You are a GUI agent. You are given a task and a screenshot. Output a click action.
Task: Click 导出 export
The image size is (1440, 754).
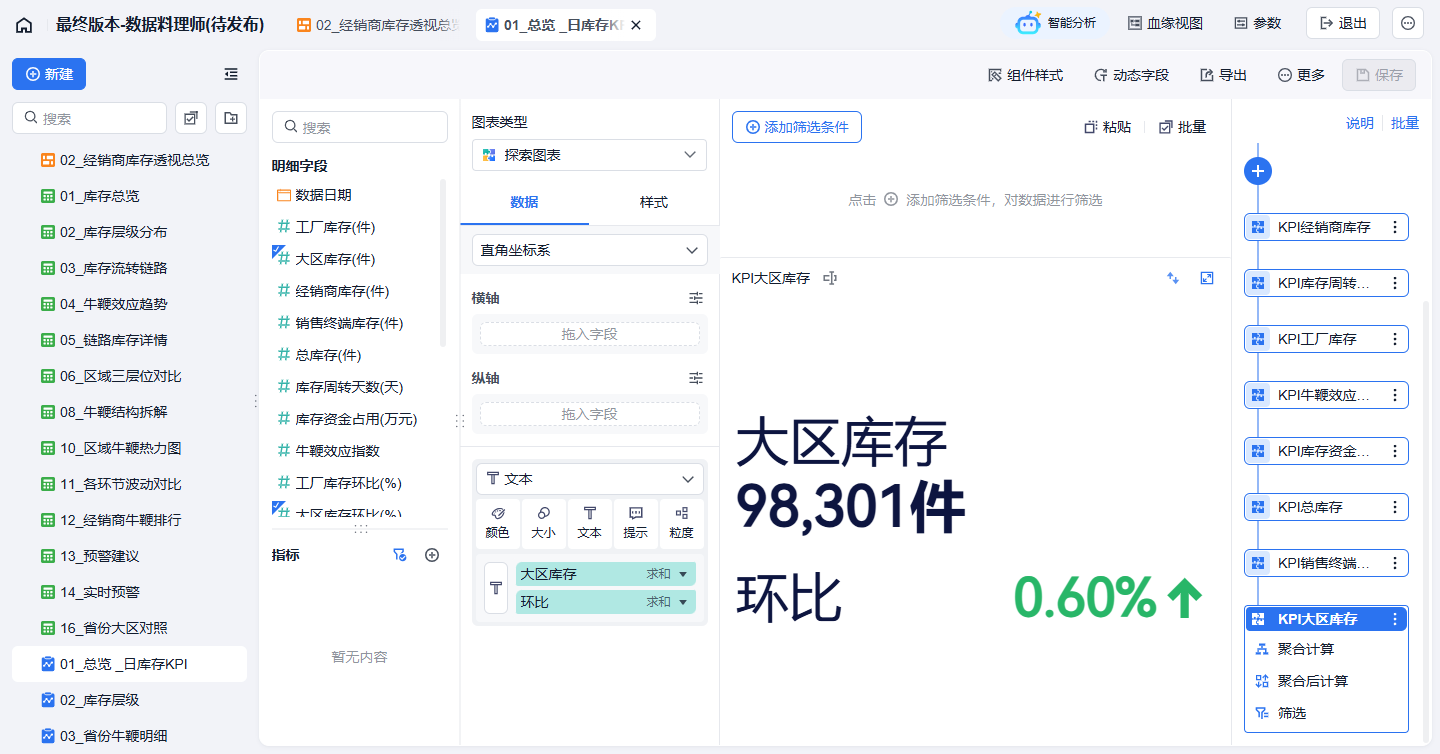tap(1223, 75)
